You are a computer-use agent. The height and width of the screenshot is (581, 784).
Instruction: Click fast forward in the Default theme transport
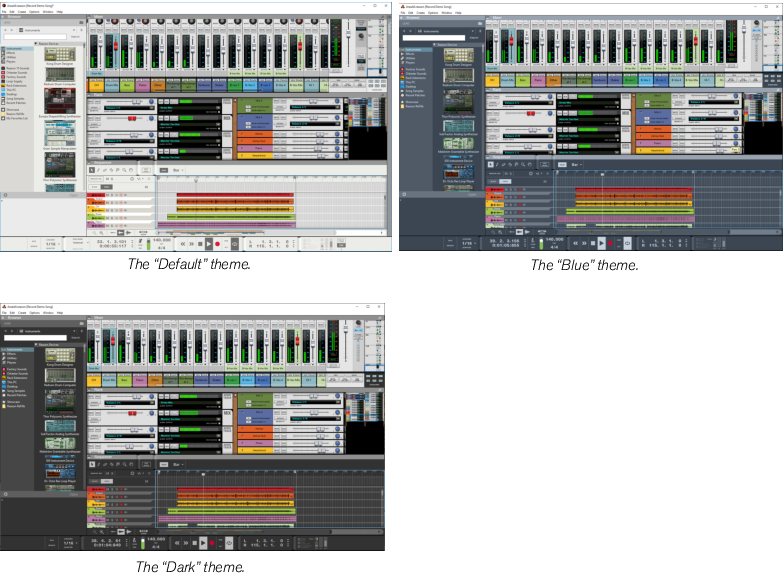point(190,243)
